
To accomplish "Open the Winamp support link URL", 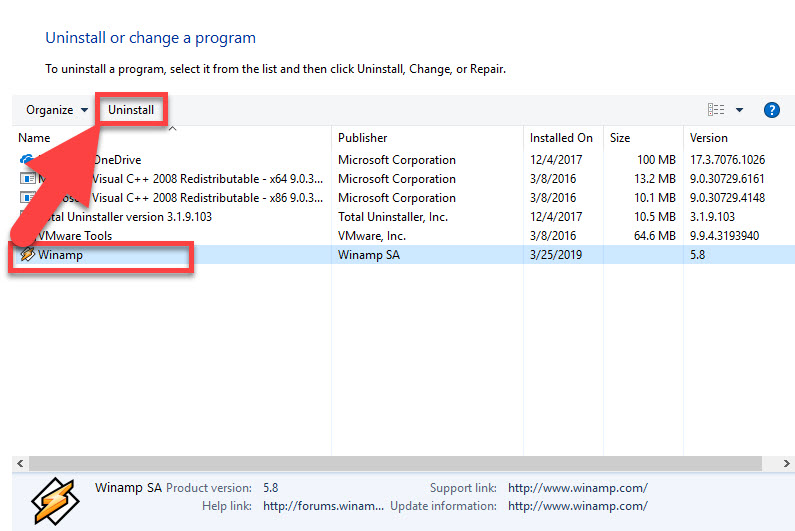I will click(x=578, y=488).
